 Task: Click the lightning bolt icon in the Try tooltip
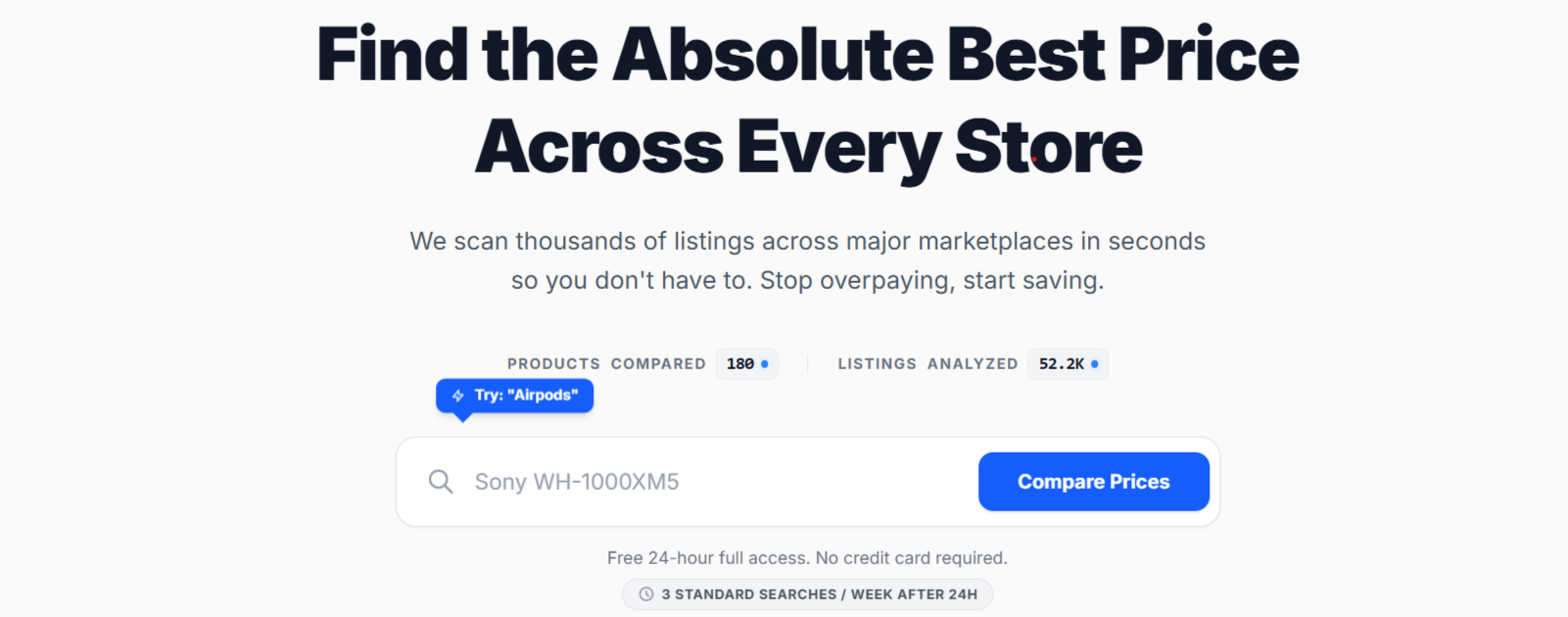(457, 396)
